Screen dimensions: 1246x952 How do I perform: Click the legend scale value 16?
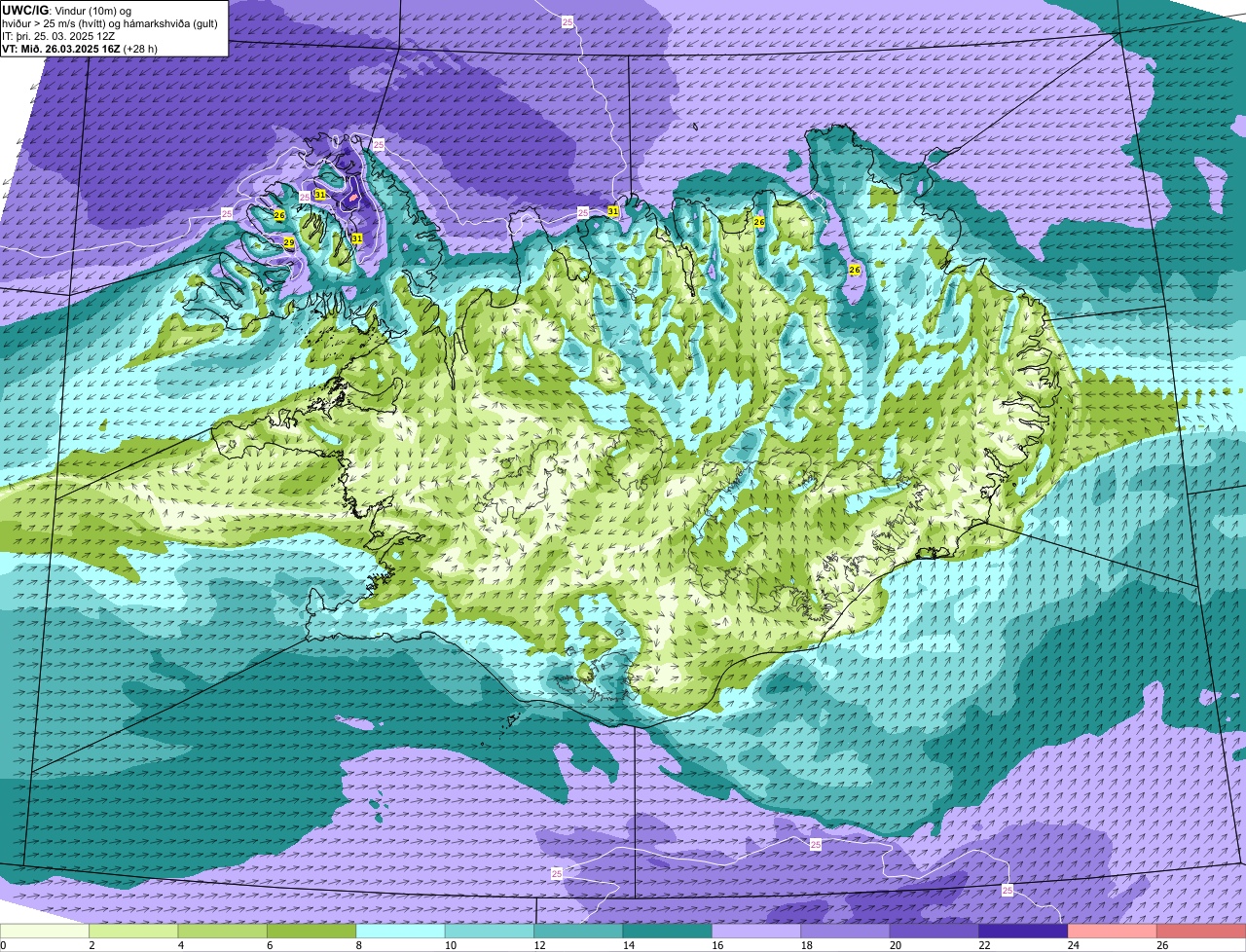pos(717,945)
